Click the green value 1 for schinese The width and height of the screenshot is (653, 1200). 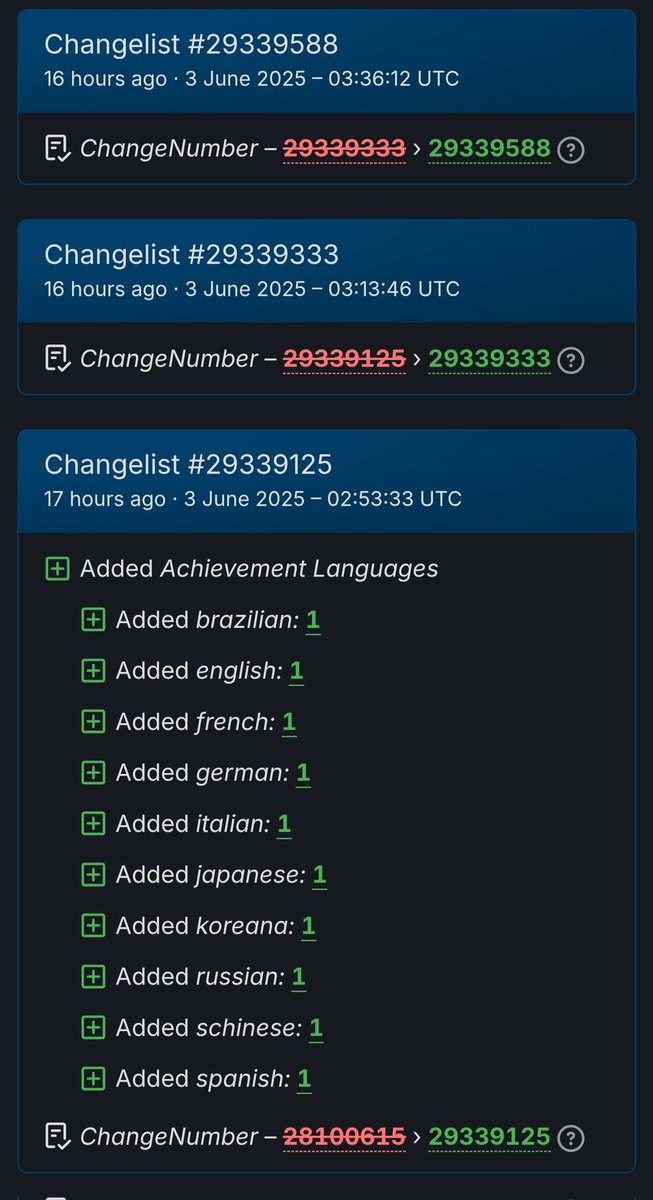(316, 1028)
